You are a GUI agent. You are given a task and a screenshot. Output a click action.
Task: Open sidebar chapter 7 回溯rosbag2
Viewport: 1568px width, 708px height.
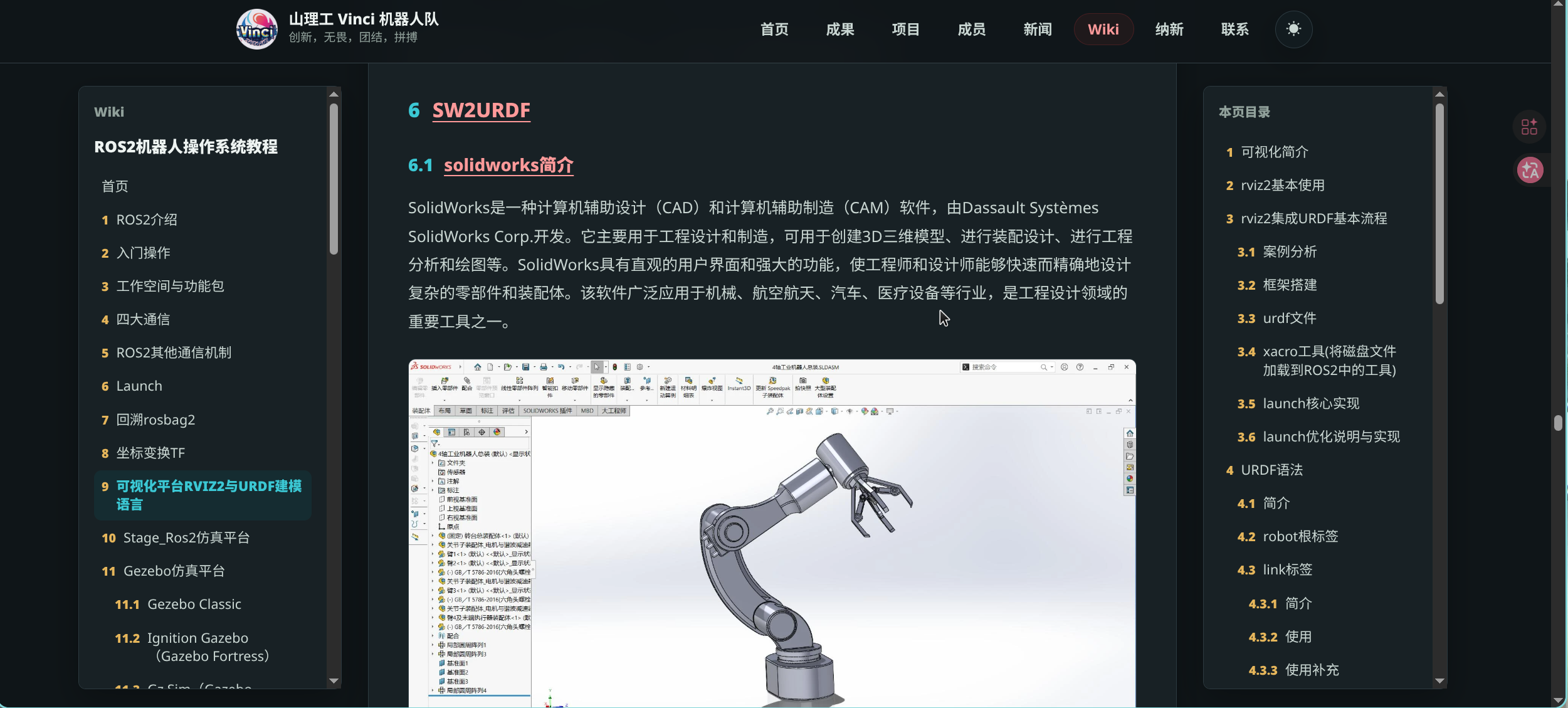click(203, 420)
